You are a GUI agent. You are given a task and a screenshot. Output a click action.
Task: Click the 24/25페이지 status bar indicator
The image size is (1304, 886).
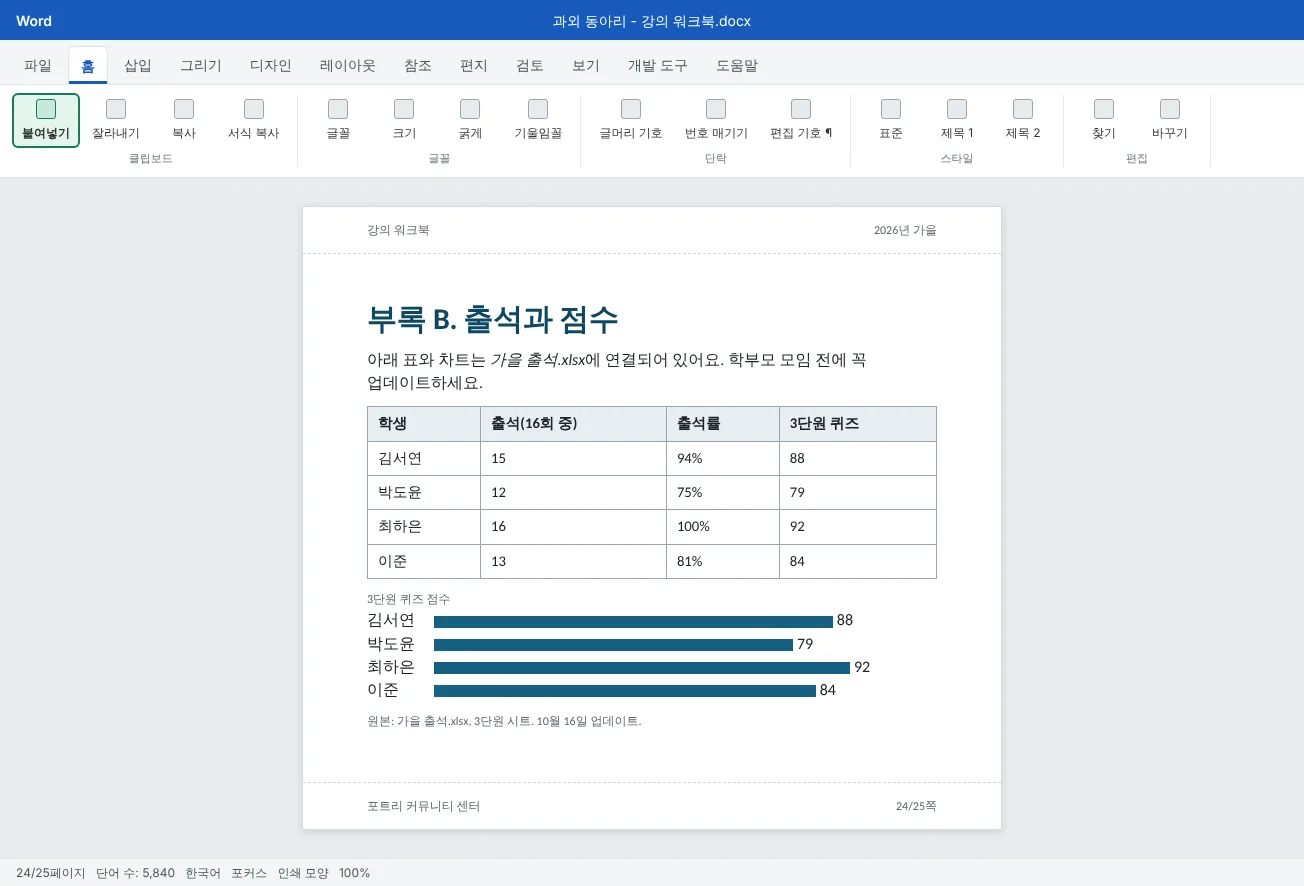tap(51, 873)
